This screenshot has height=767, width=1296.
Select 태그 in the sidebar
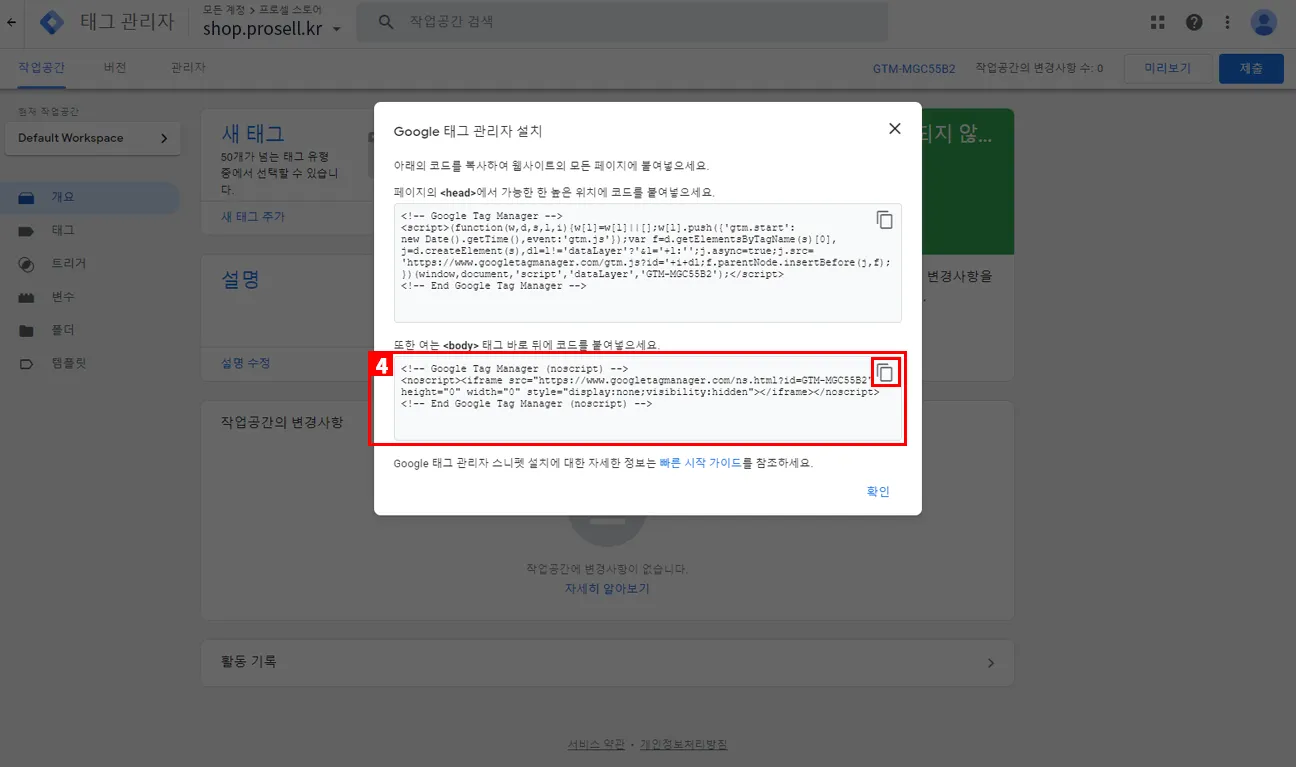click(90, 230)
